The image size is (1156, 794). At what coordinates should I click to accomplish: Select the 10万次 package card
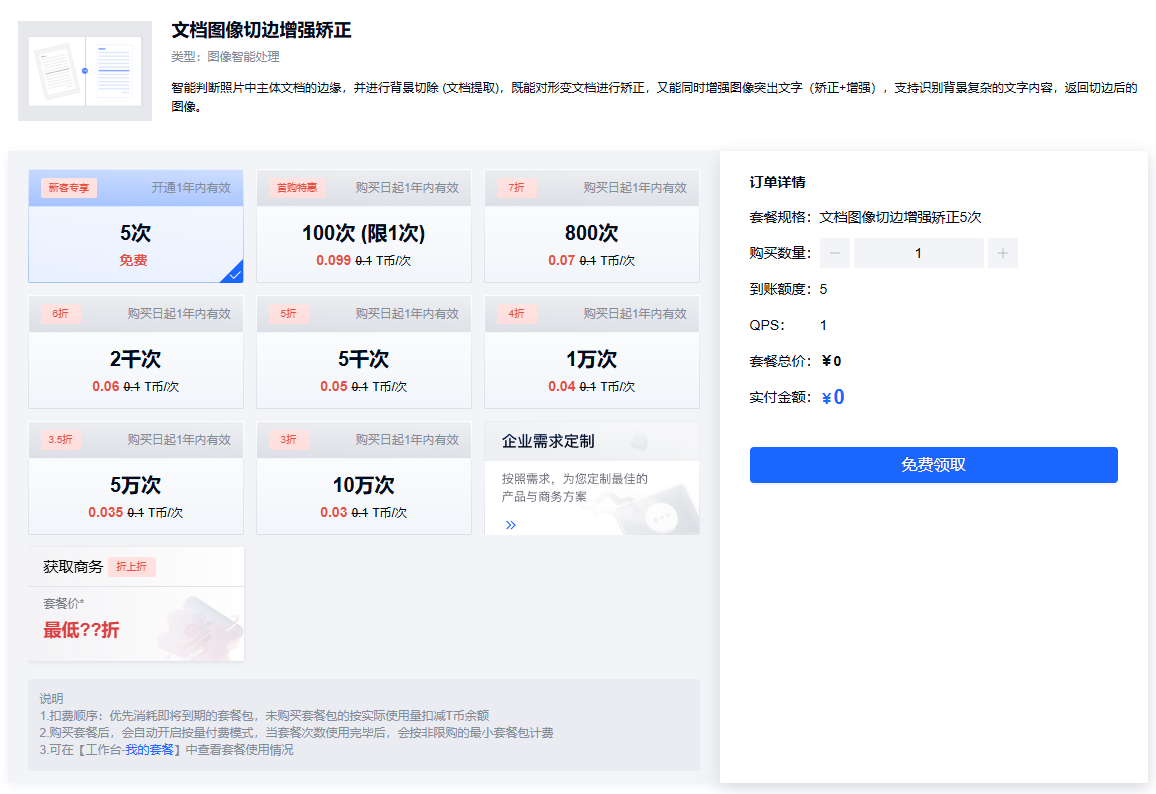363,482
